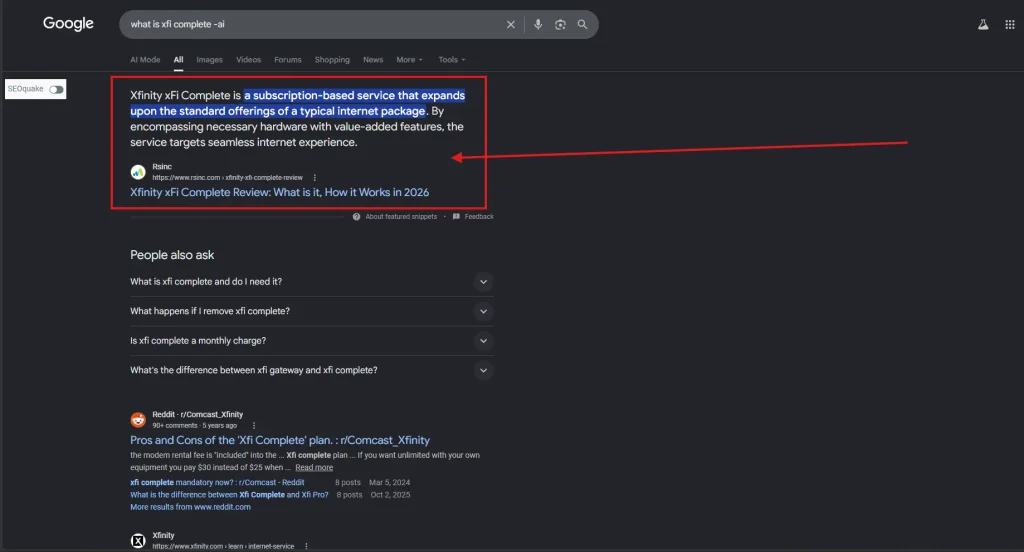Open more options for Xfinity result
Image resolution: width=1024 pixels, height=552 pixels.
coord(306,546)
